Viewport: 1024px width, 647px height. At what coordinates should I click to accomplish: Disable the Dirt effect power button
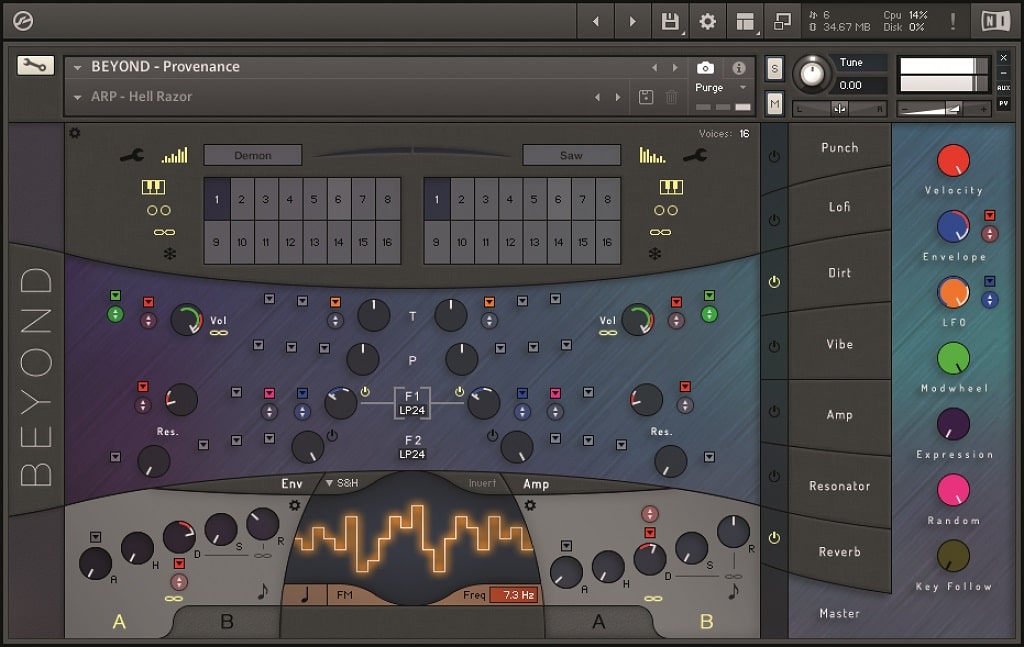click(x=775, y=282)
